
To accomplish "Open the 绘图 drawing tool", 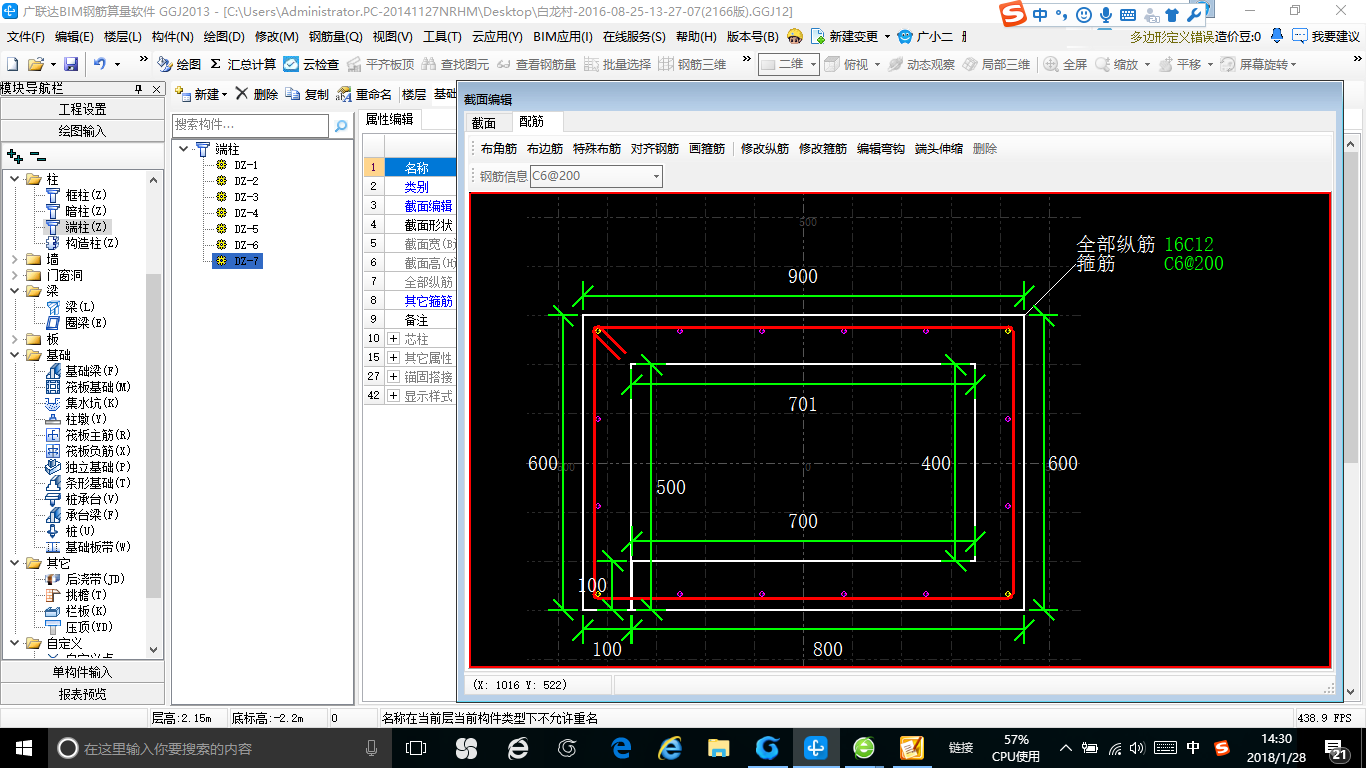I will (x=179, y=64).
